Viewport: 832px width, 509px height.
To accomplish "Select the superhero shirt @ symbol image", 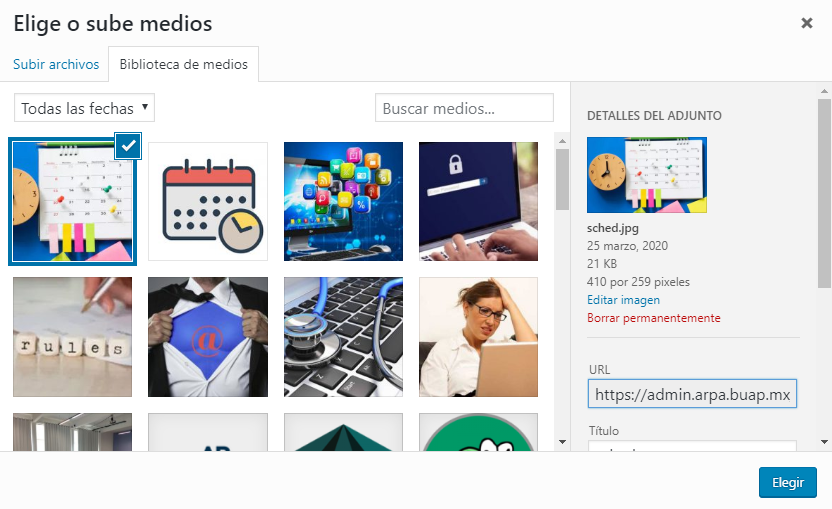I will (x=208, y=337).
